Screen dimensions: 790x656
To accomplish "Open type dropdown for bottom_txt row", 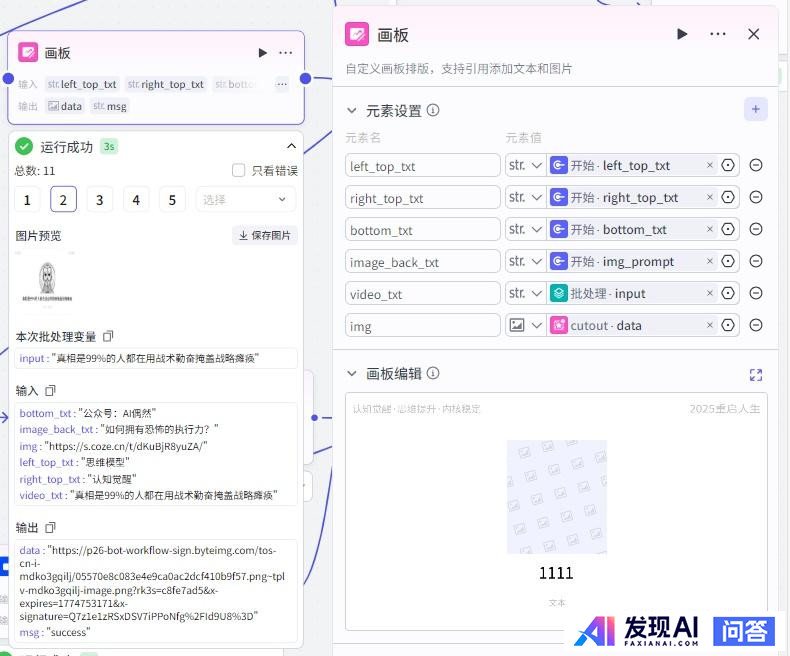I will pos(525,229).
